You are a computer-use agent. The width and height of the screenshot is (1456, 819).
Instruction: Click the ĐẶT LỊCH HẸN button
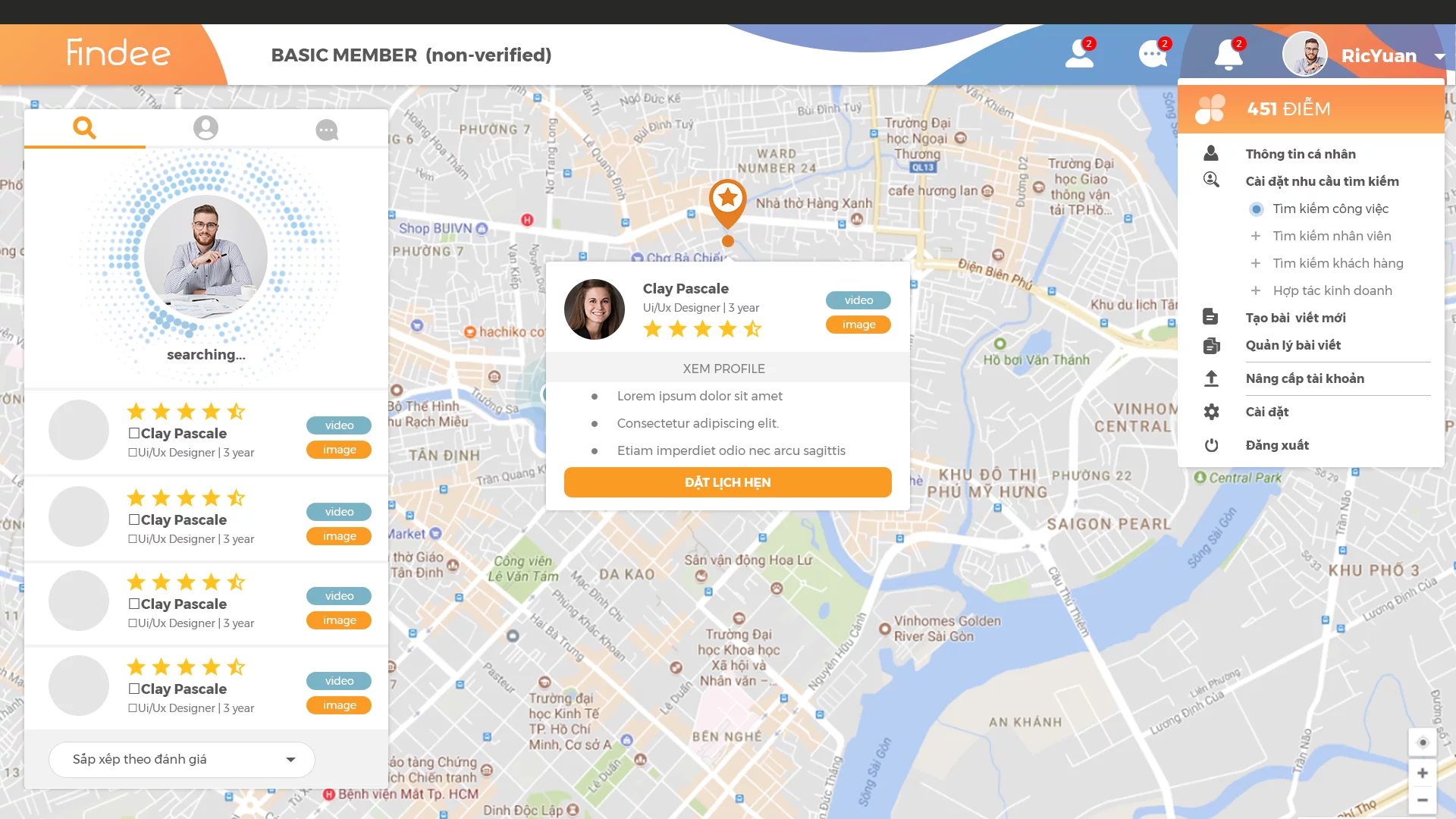pos(728,482)
